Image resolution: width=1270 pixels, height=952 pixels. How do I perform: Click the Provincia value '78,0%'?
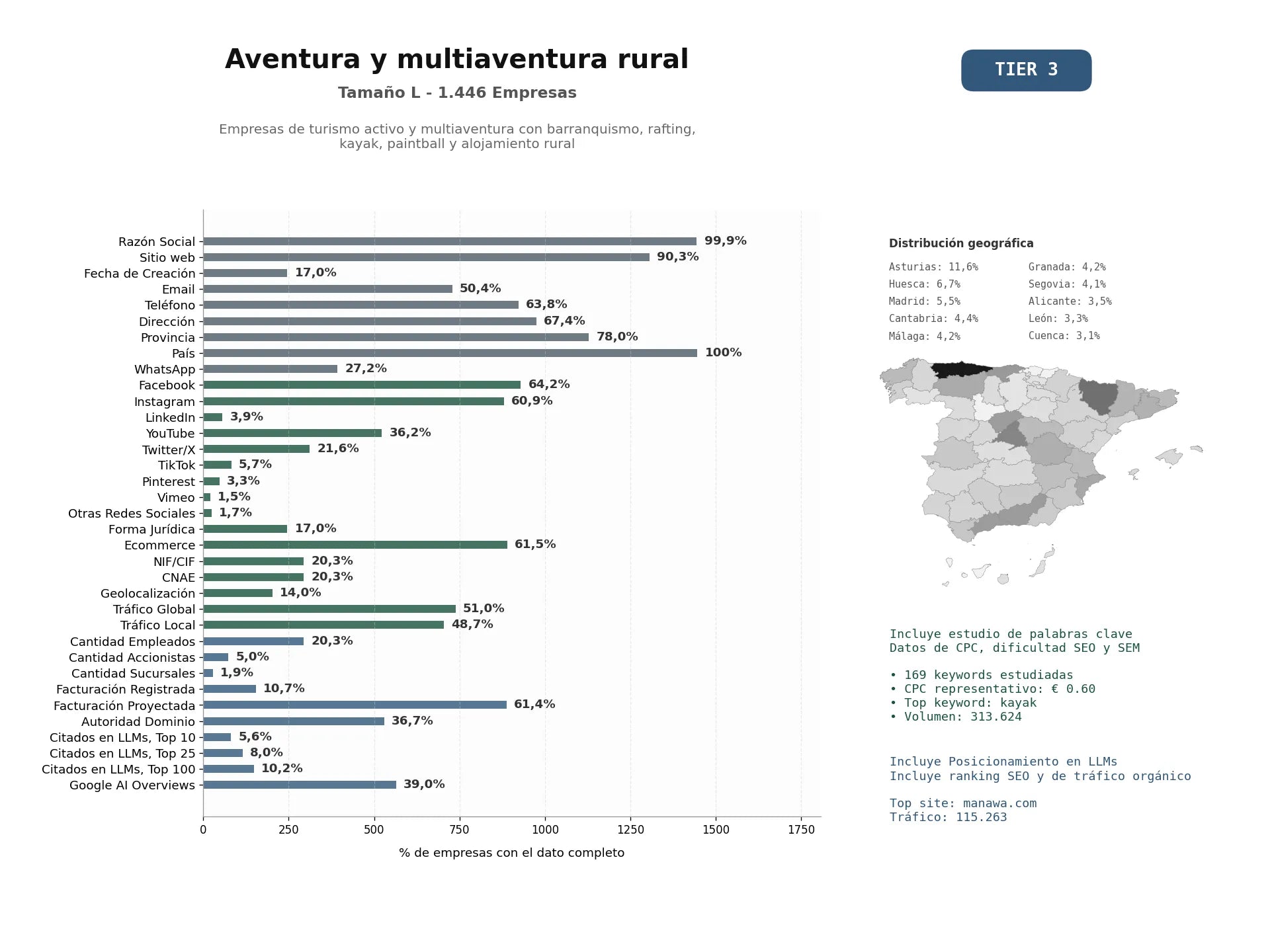pos(617,337)
